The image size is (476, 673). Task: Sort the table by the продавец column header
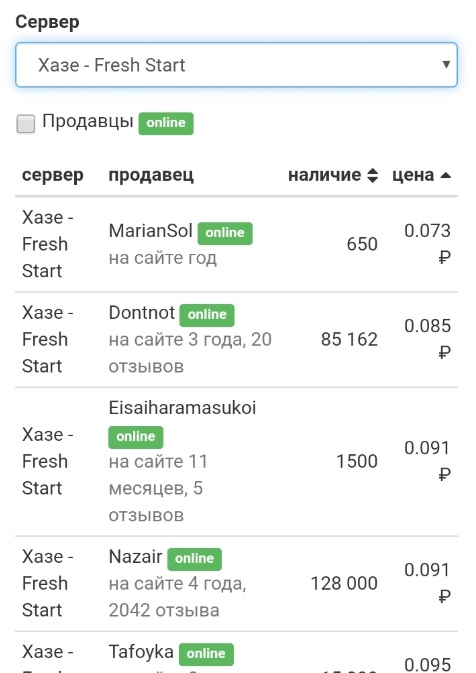click(x=151, y=175)
